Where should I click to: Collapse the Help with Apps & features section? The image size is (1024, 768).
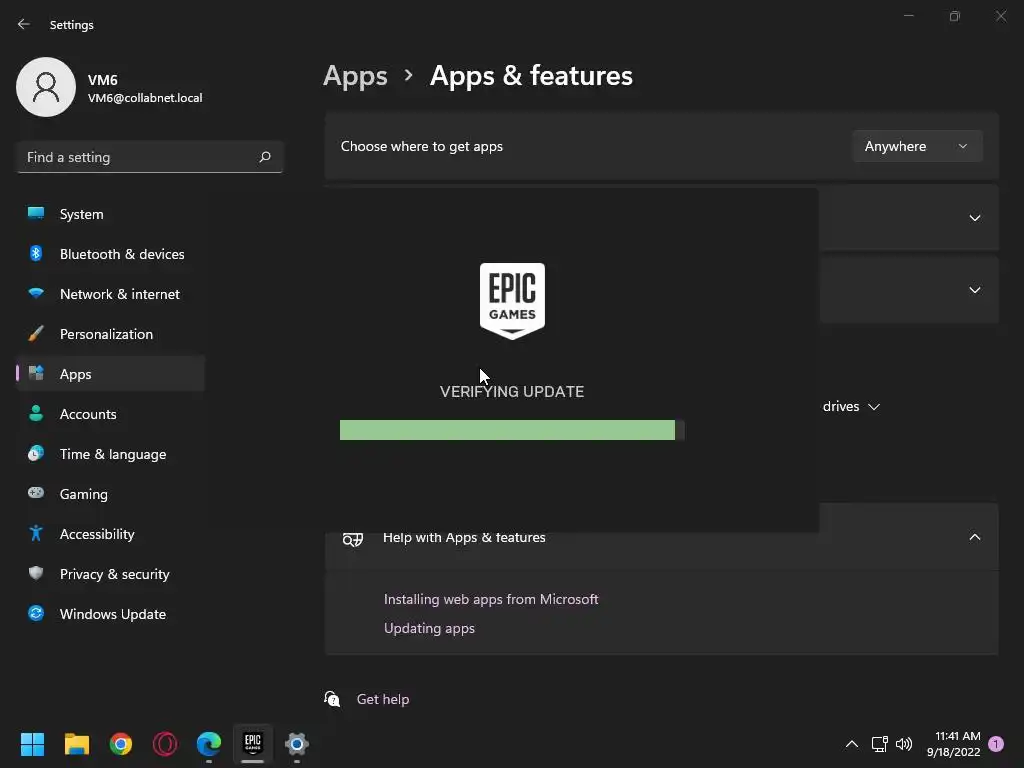click(974, 537)
